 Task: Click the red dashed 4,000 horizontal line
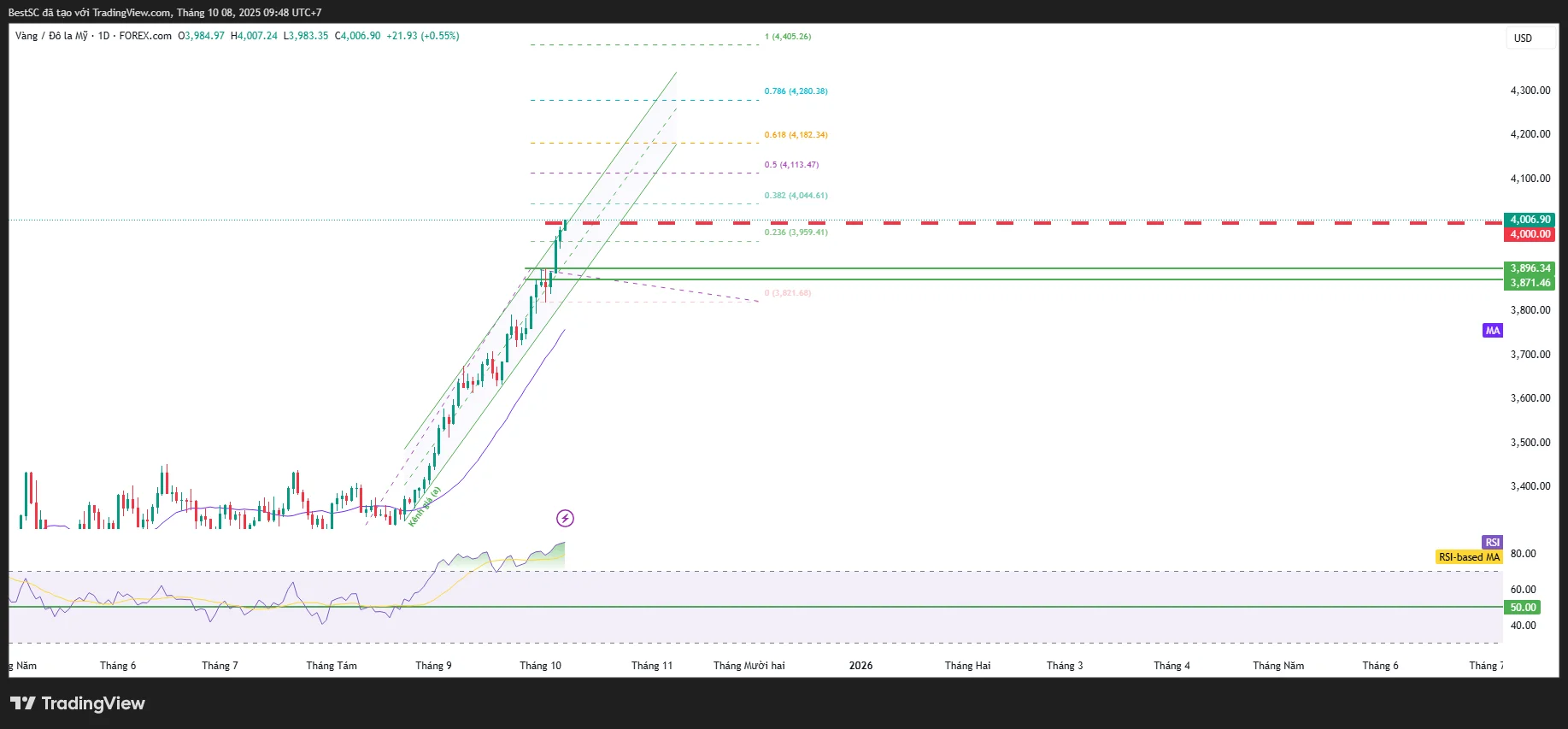pos(1025,223)
